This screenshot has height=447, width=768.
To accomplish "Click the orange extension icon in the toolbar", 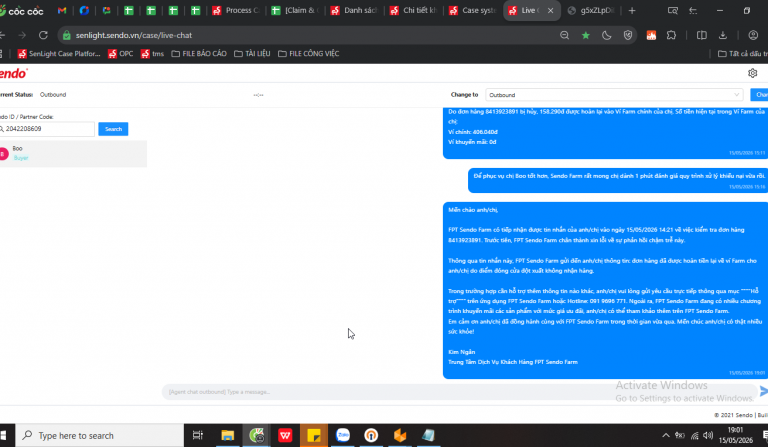I will [651, 35].
